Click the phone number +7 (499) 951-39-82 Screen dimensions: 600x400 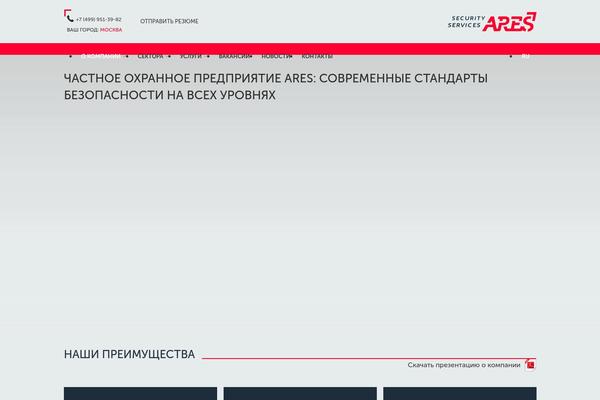(x=99, y=20)
